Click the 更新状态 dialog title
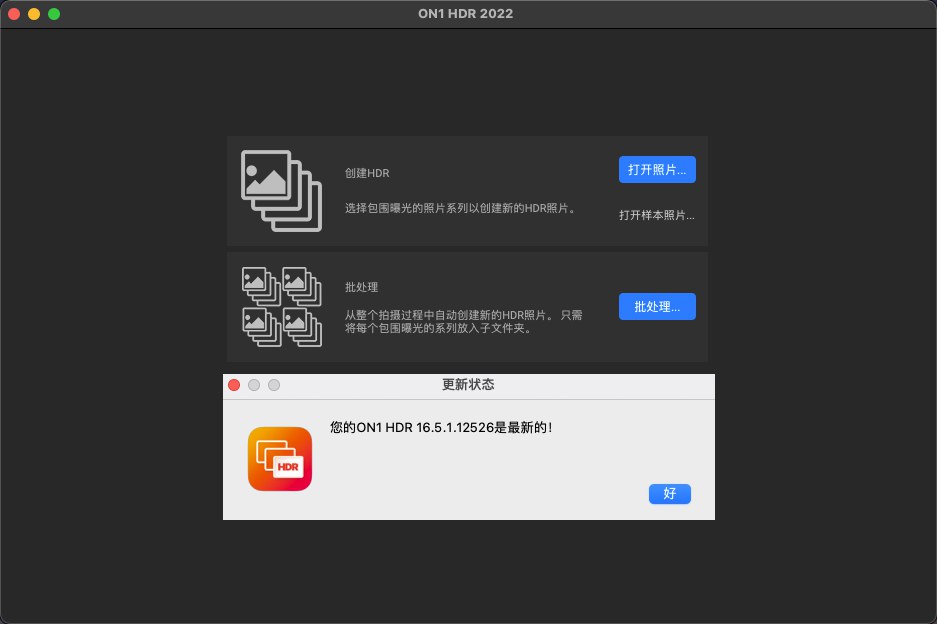The height and width of the screenshot is (624, 937). (x=468, y=384)
